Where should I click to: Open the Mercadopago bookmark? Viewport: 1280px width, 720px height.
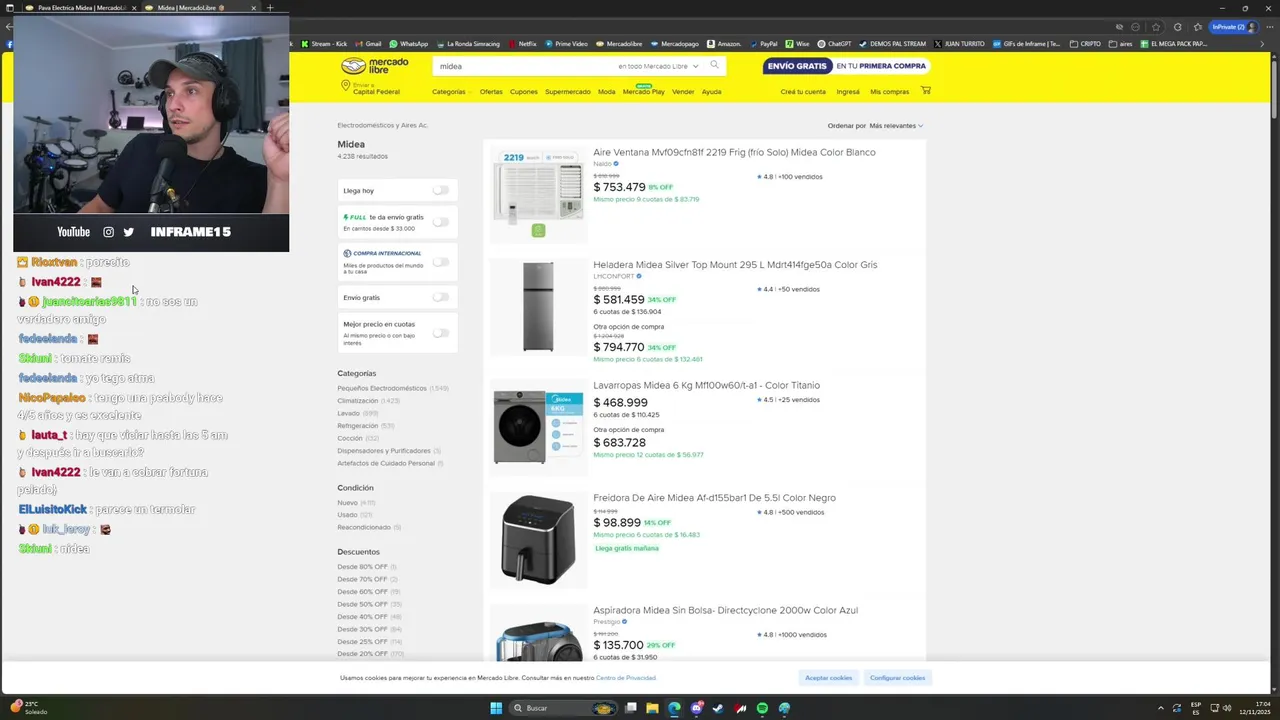pyautogui.click(x=674, y=44)
